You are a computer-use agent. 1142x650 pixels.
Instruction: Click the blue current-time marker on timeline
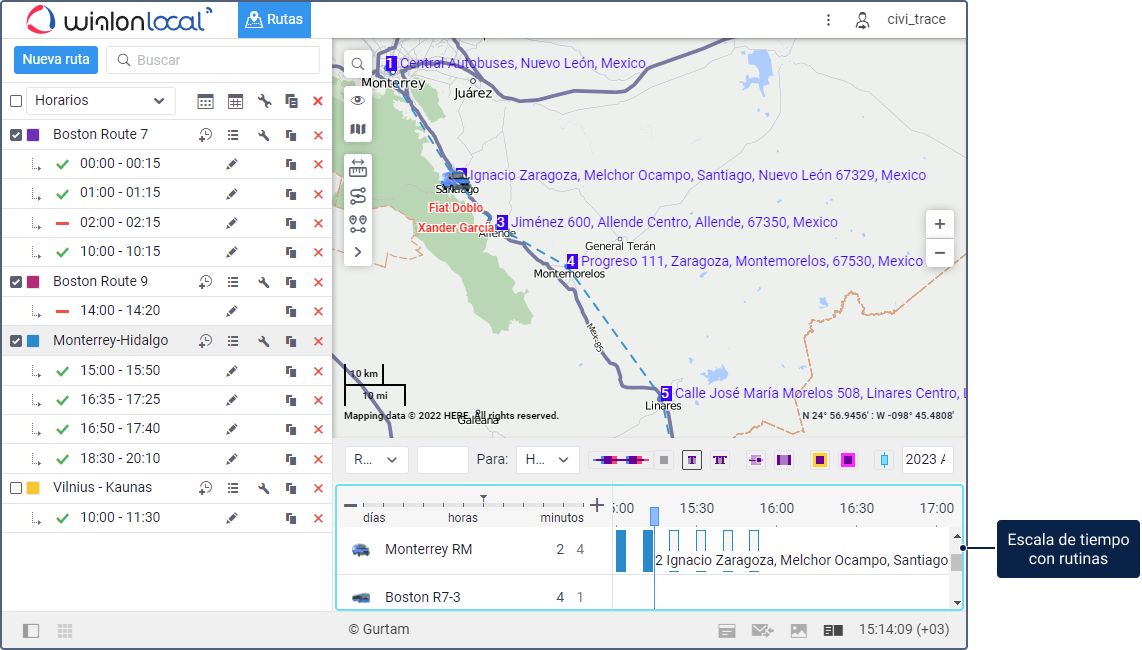[x=654, y=517]
